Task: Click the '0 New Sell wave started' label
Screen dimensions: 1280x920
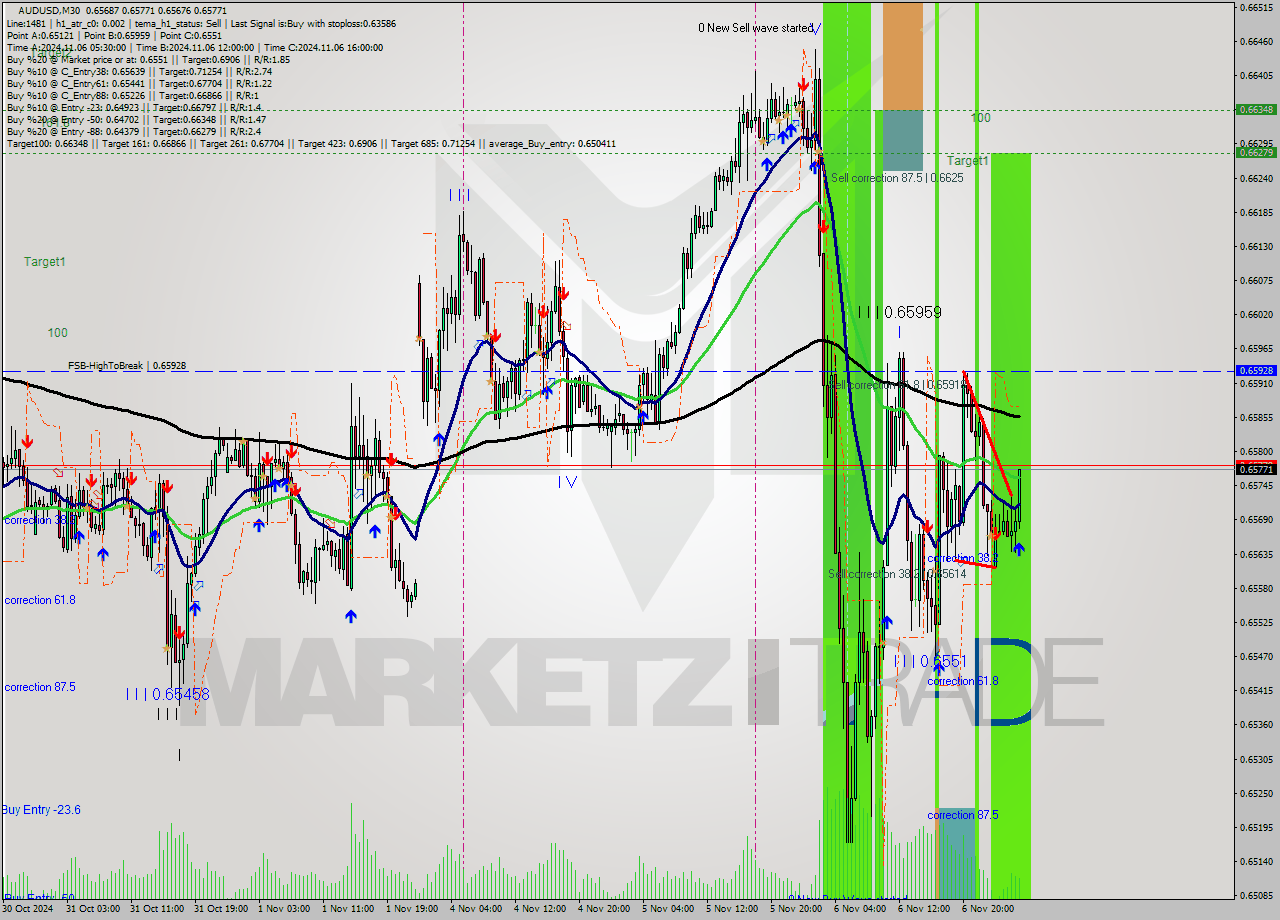Action: point(756,28)
